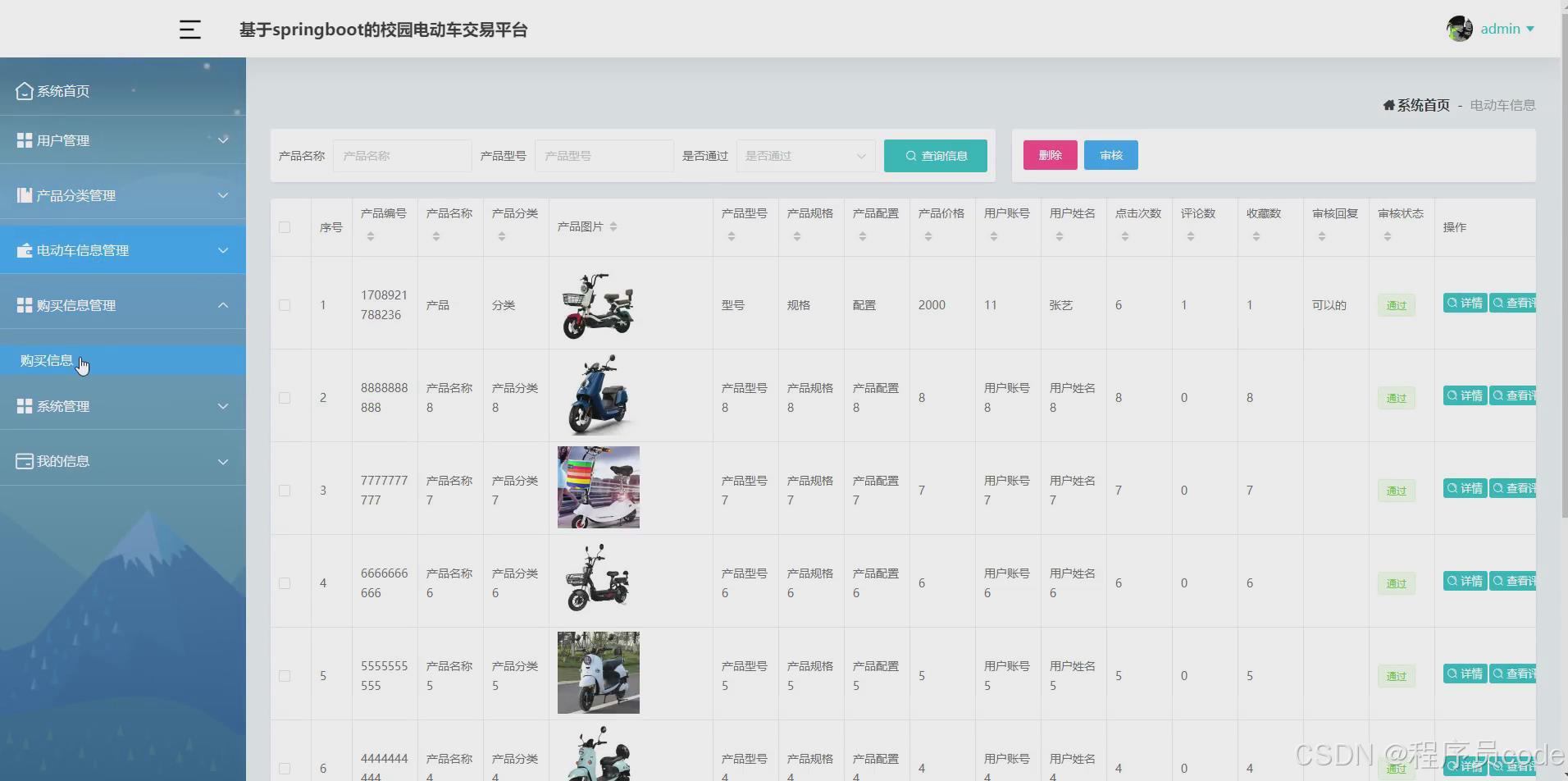
Task: Open 用户管理 sidebar menu
Action: click(x=123, y=140)
